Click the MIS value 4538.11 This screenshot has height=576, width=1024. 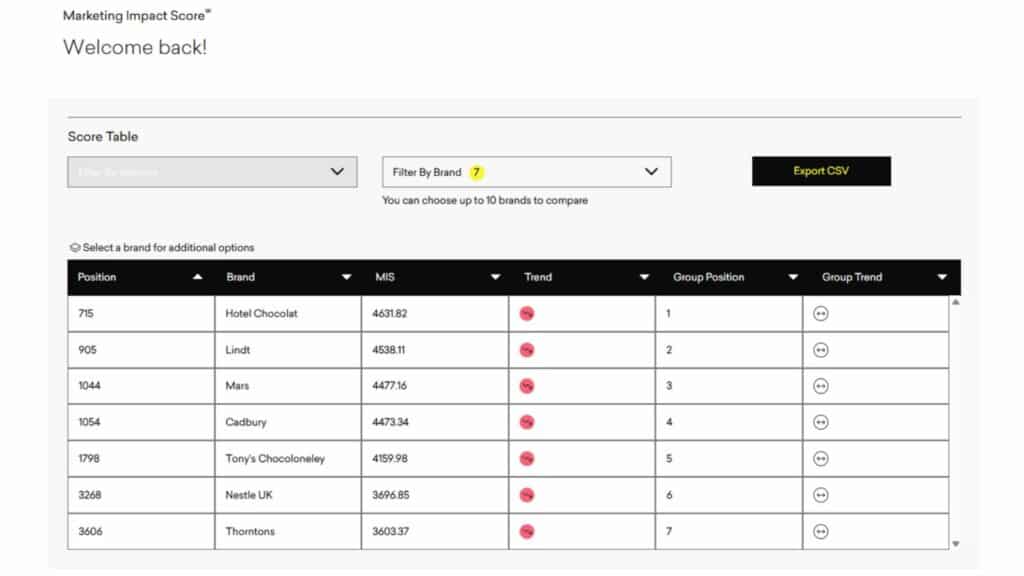(x=389, y=350)
